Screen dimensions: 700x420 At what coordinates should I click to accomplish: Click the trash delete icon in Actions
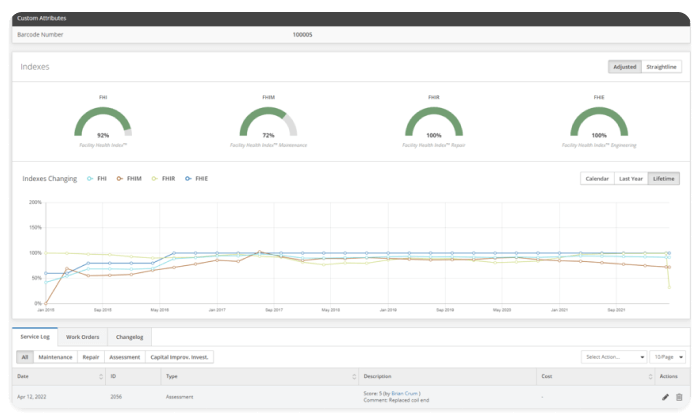pyautogui.click(x=679, y=397)
